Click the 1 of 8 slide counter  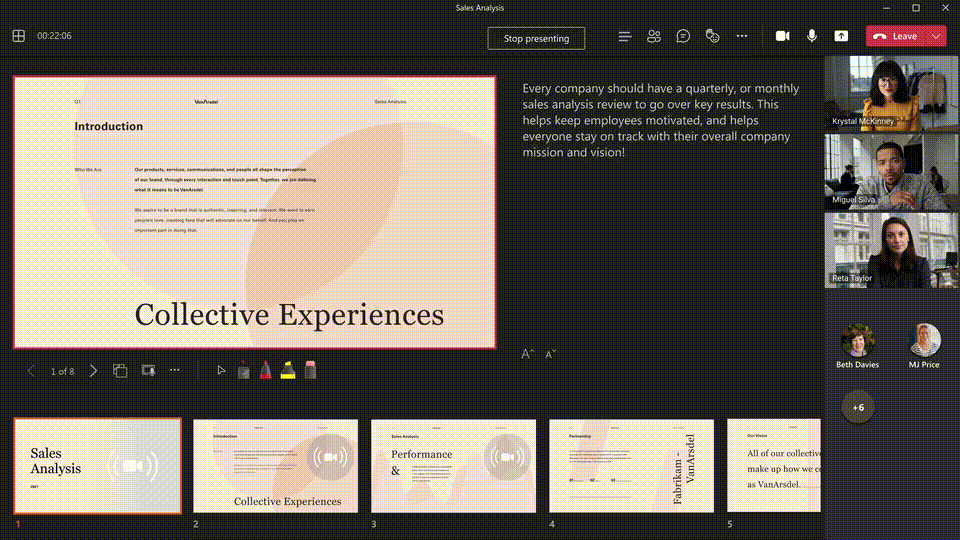pos(62,371)
